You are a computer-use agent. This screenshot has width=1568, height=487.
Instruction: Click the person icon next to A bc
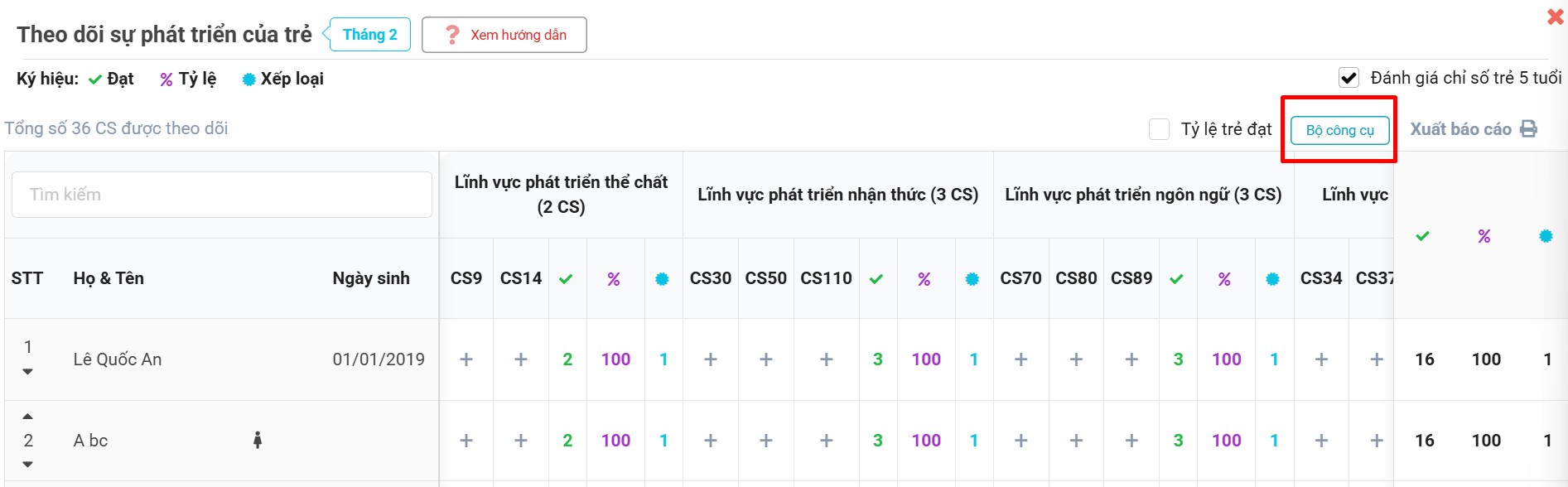[258, 440]
